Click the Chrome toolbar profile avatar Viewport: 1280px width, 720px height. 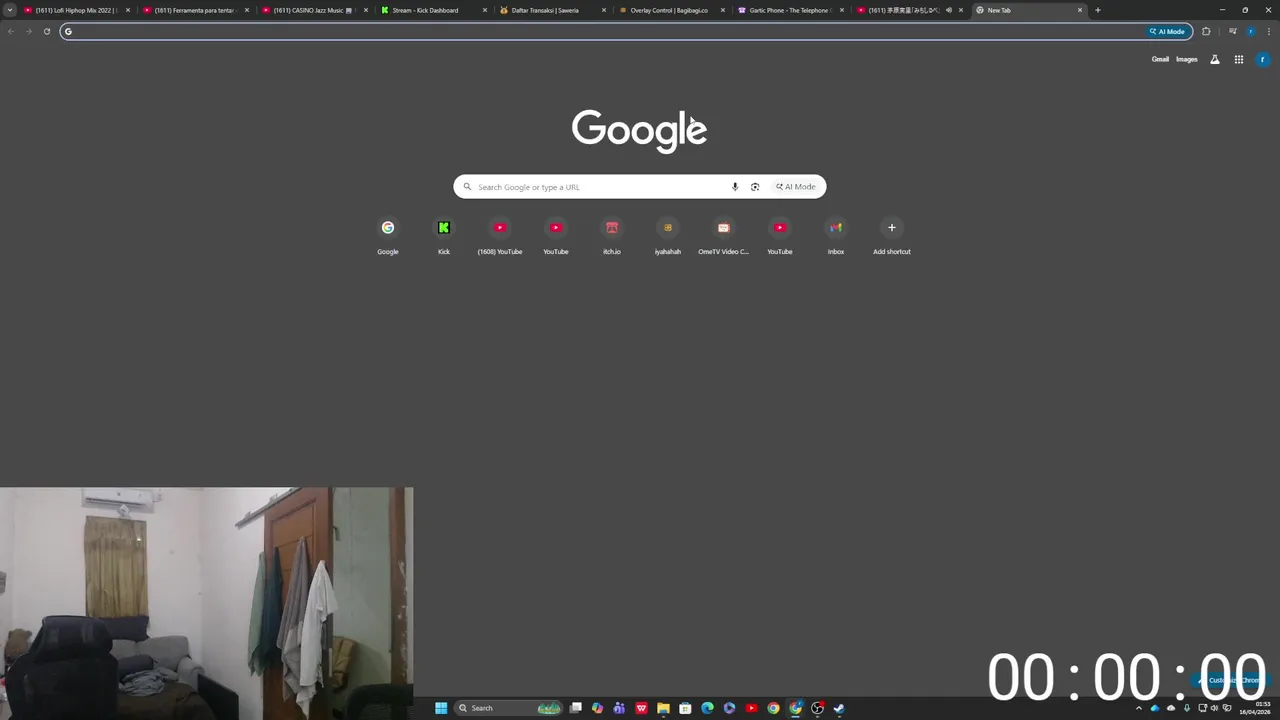point(1251,31)
